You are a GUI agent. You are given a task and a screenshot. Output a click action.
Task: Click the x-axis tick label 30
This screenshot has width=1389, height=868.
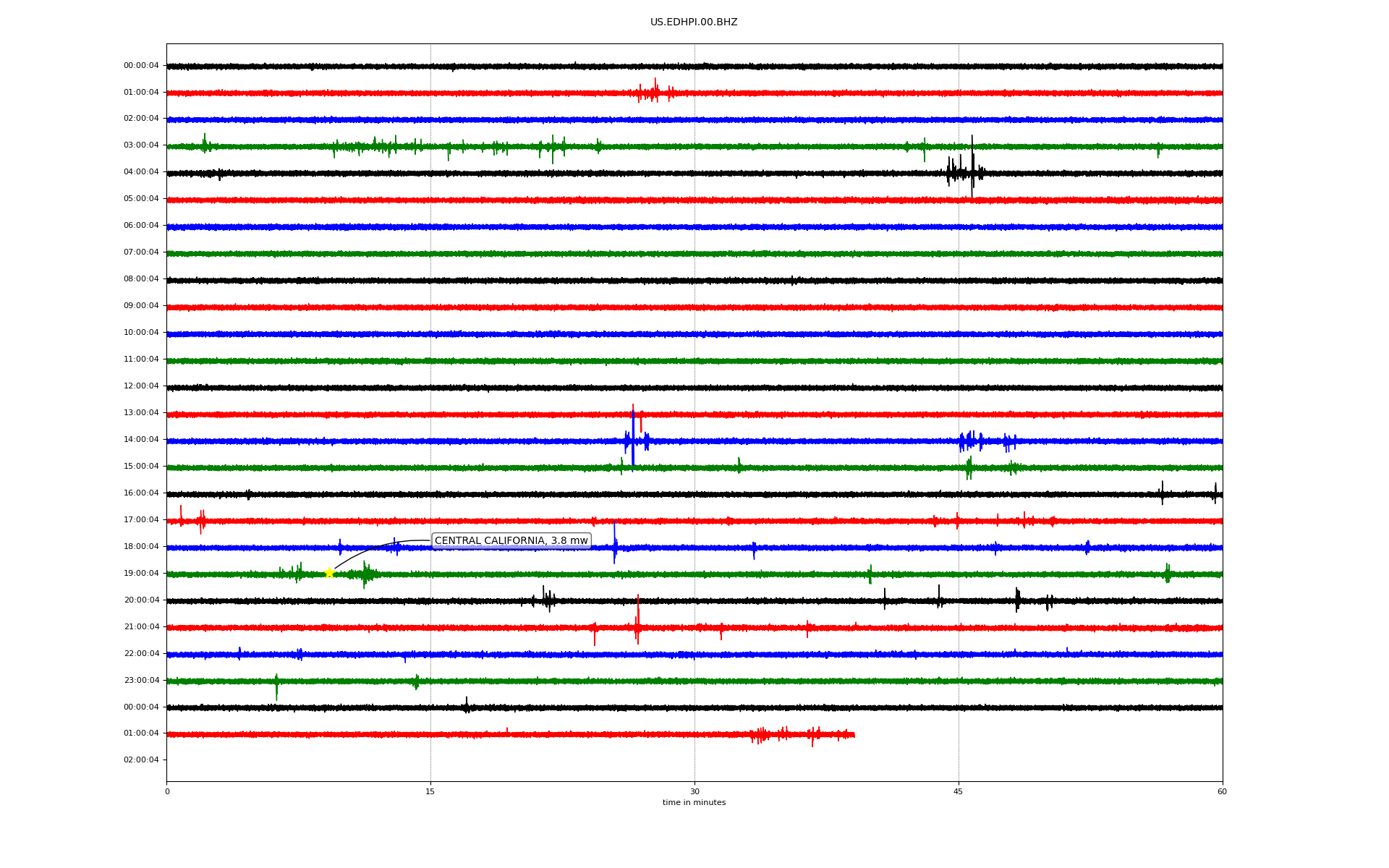(694, 792)
